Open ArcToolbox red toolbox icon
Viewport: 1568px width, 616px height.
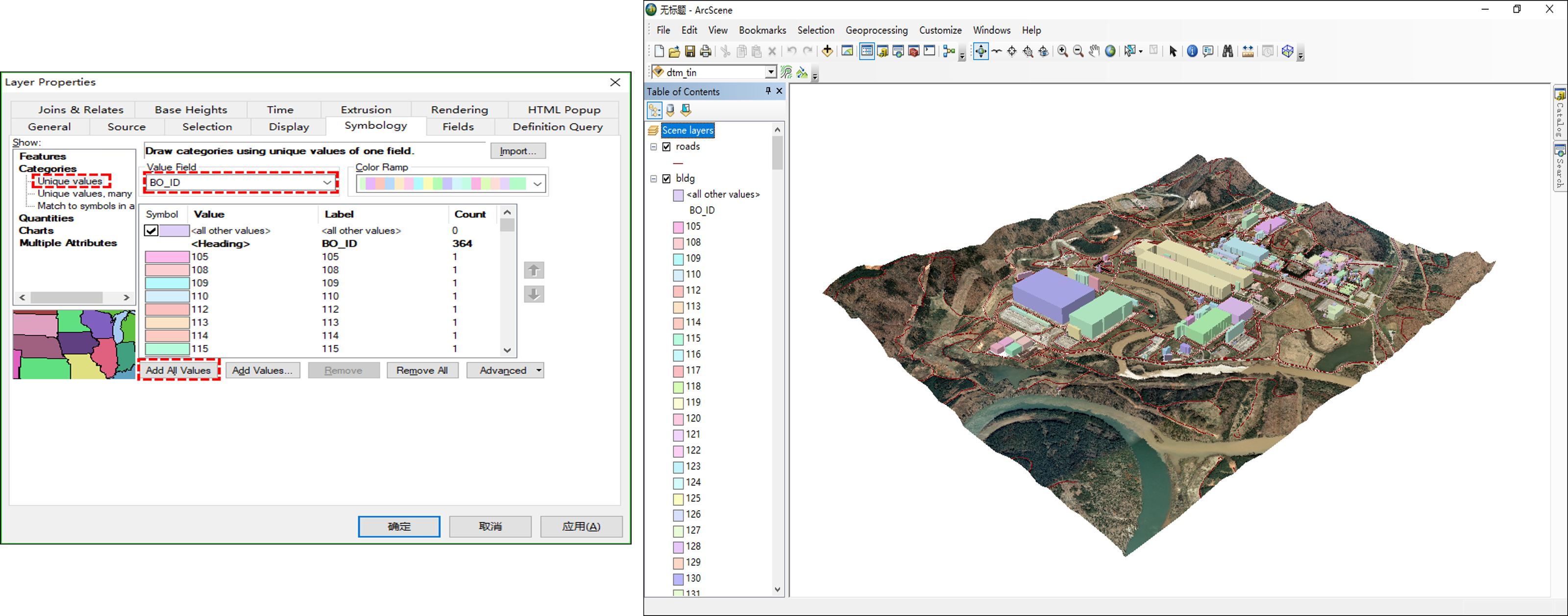pyautogui.click(x=914, y=52)
